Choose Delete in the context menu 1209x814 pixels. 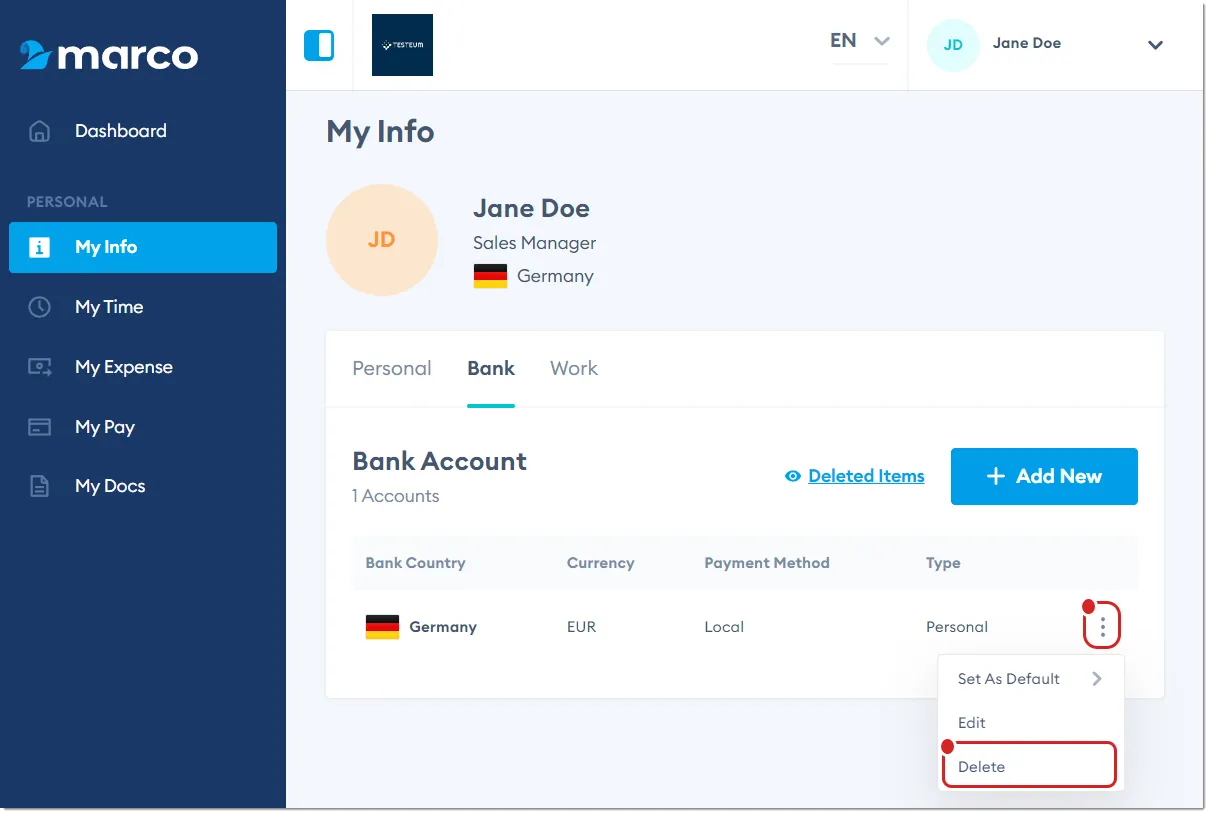1030,766
